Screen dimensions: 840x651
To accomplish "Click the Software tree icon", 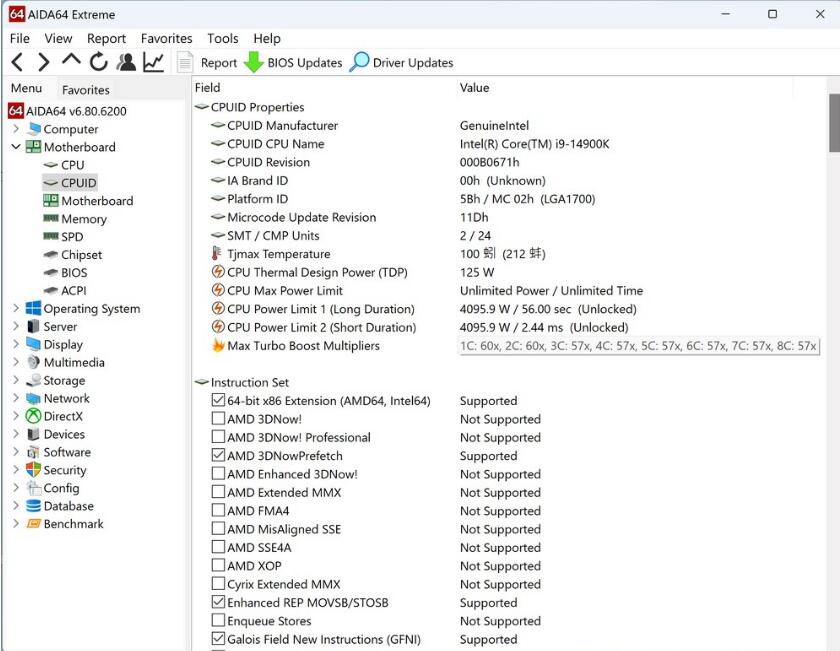I will [33, 452].
